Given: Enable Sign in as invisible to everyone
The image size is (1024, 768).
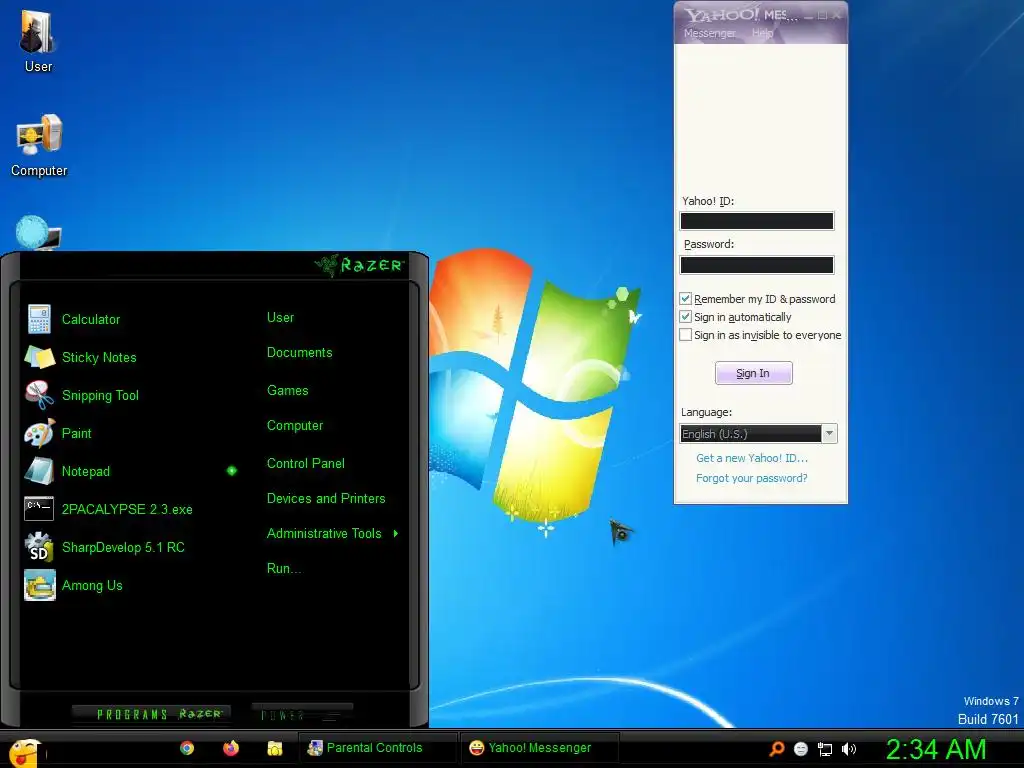Looking at the screenshot, I should [686, 335].
